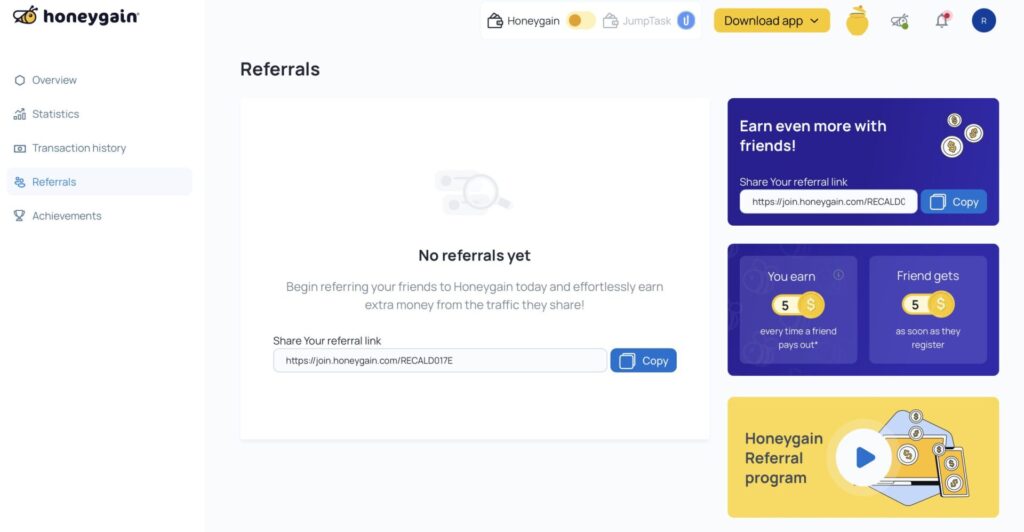Image resolution: width=1024 pixels, height=532 pixels.
Task: Open the notifications bell
Action: [942, 20]
